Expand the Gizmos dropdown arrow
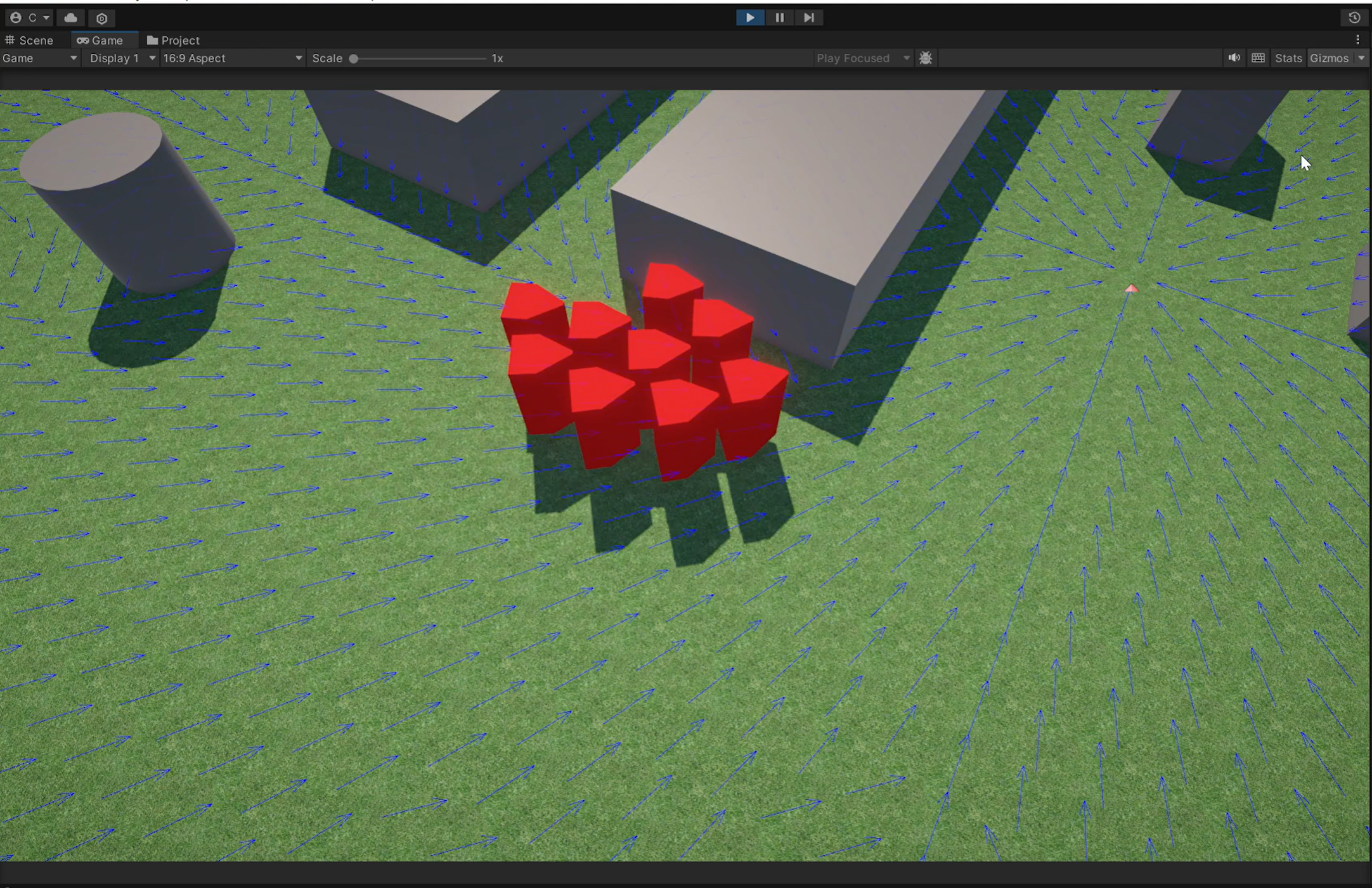 pyautogui.click(x=1361, y=58)
